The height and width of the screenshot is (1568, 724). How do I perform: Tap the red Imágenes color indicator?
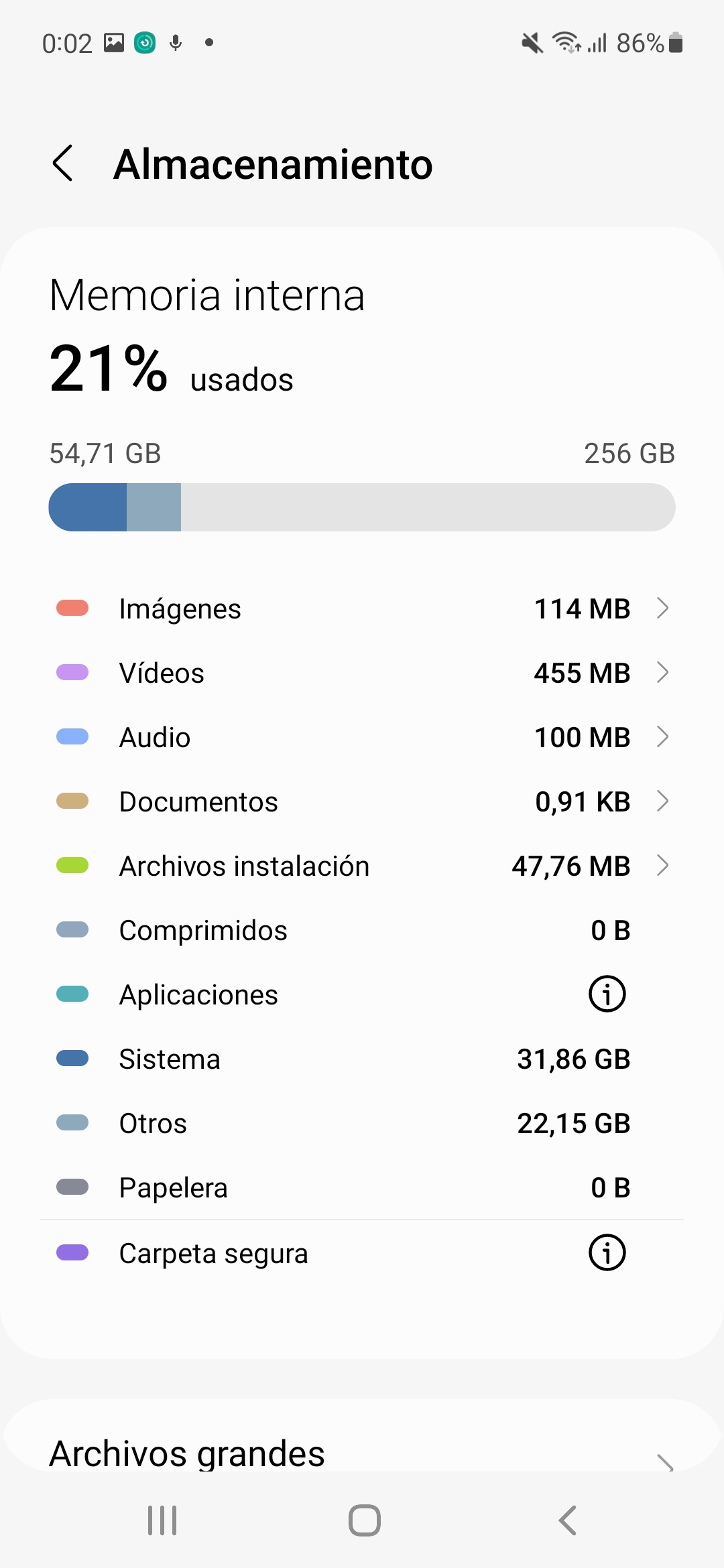click(72, 608)
